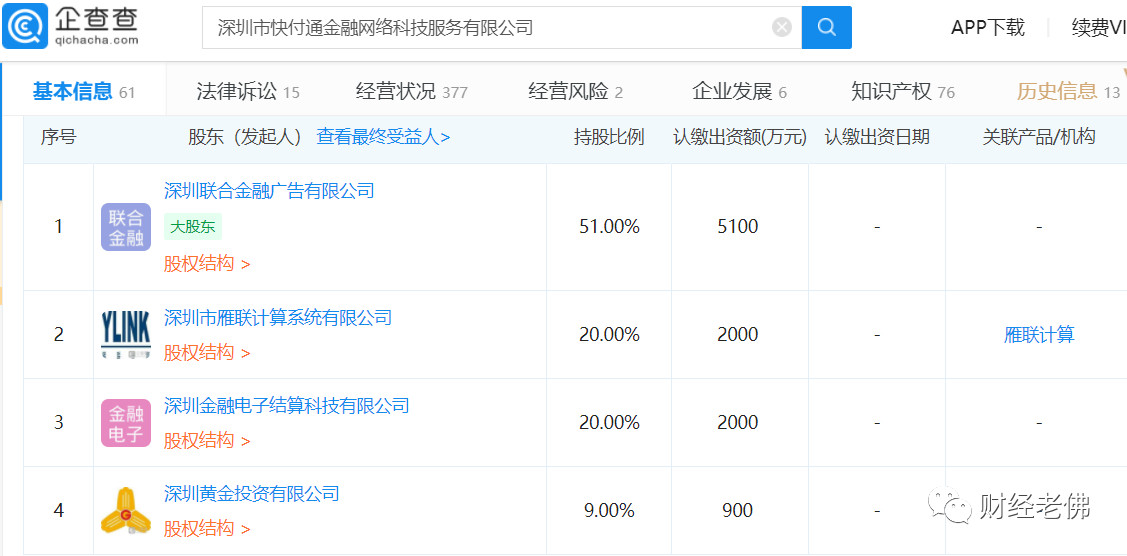The image size is (1127, 556).
Task: Open the 历史信息 tab
Action: tap(1068, 91)
